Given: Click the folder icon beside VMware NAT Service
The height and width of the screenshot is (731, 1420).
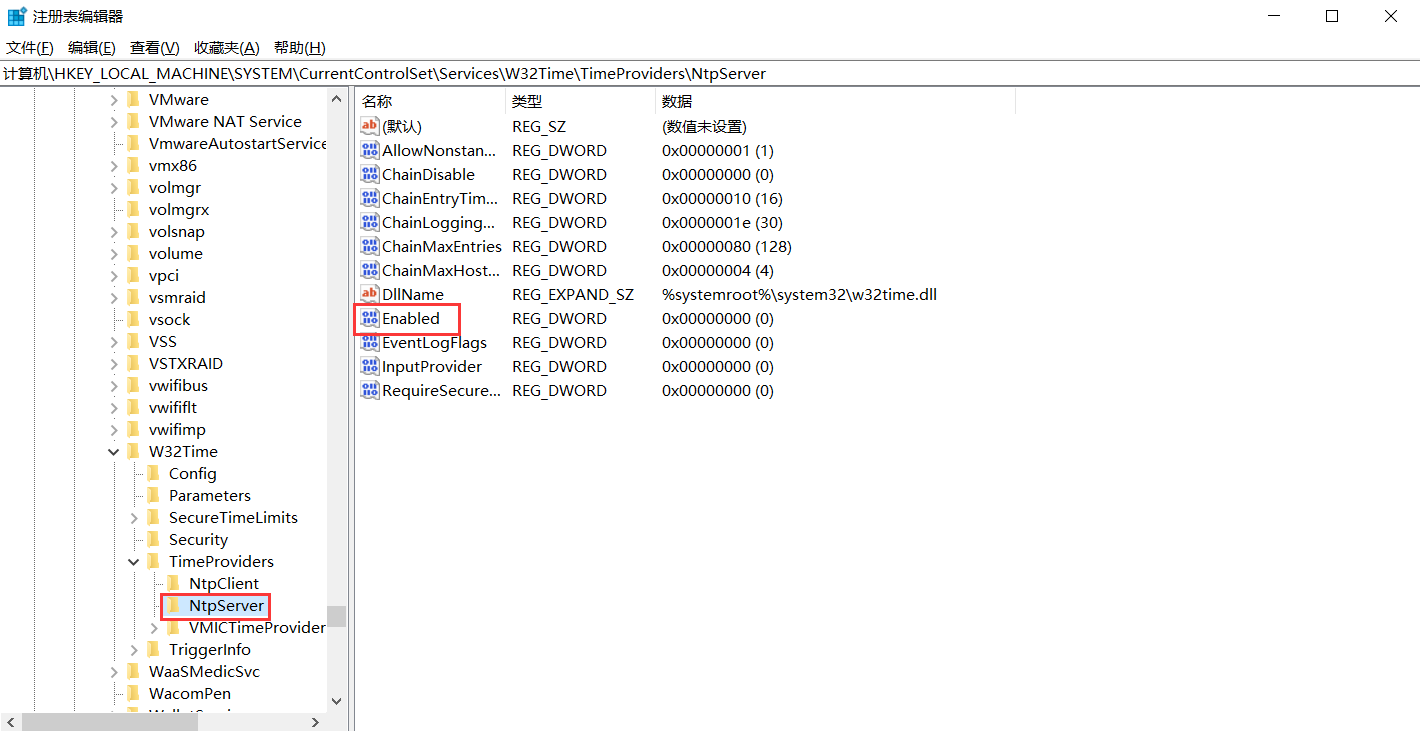Looking at the screenshot, I should (x=133, y=122).
